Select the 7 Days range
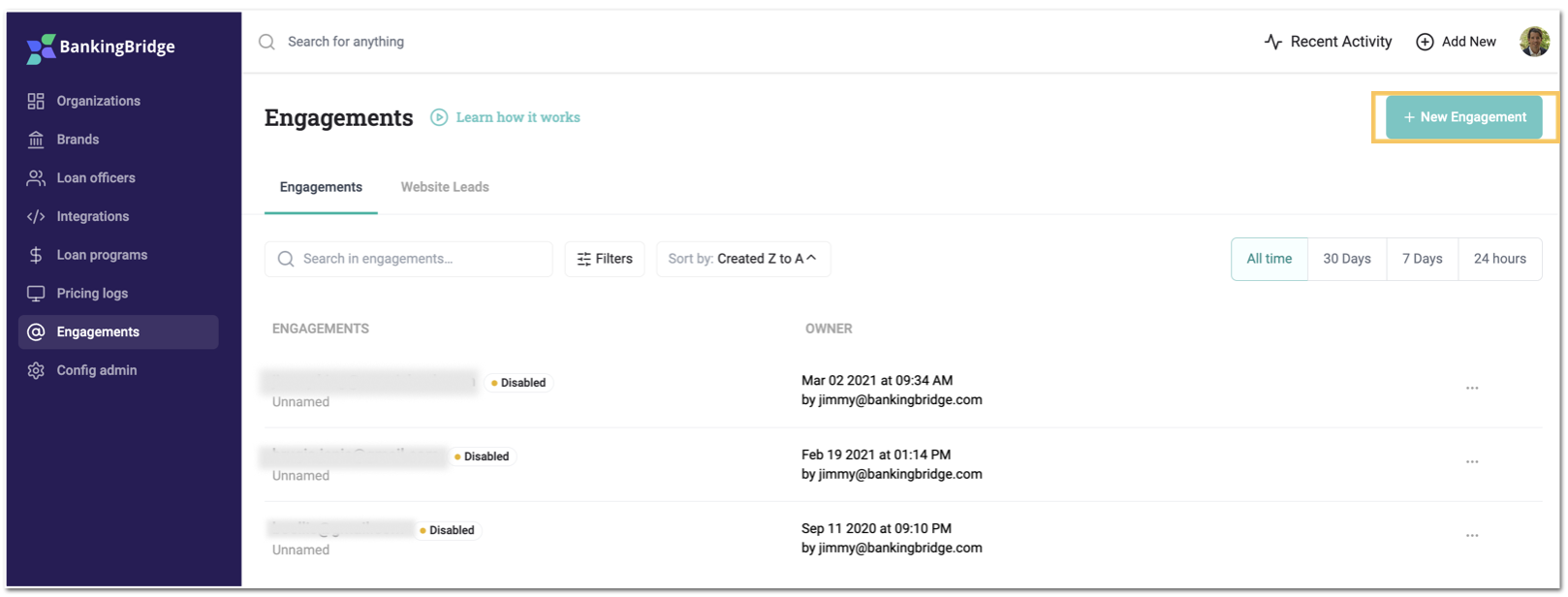Image resolution: width=1568 pixels, height=597 pixels. (x=1423, y=259)
